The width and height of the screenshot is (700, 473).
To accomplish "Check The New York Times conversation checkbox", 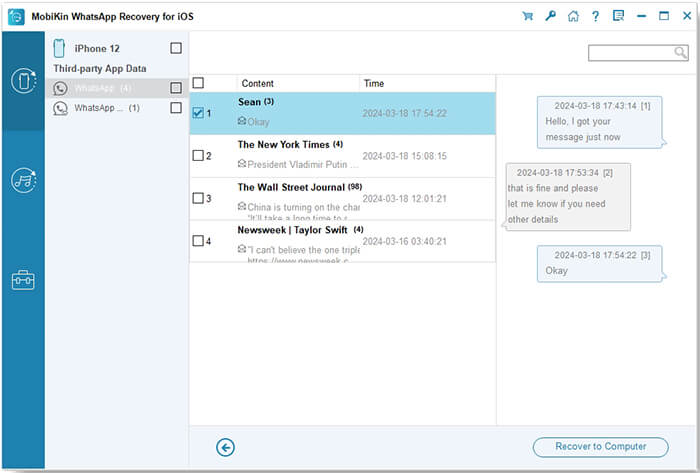I will 198,156.
